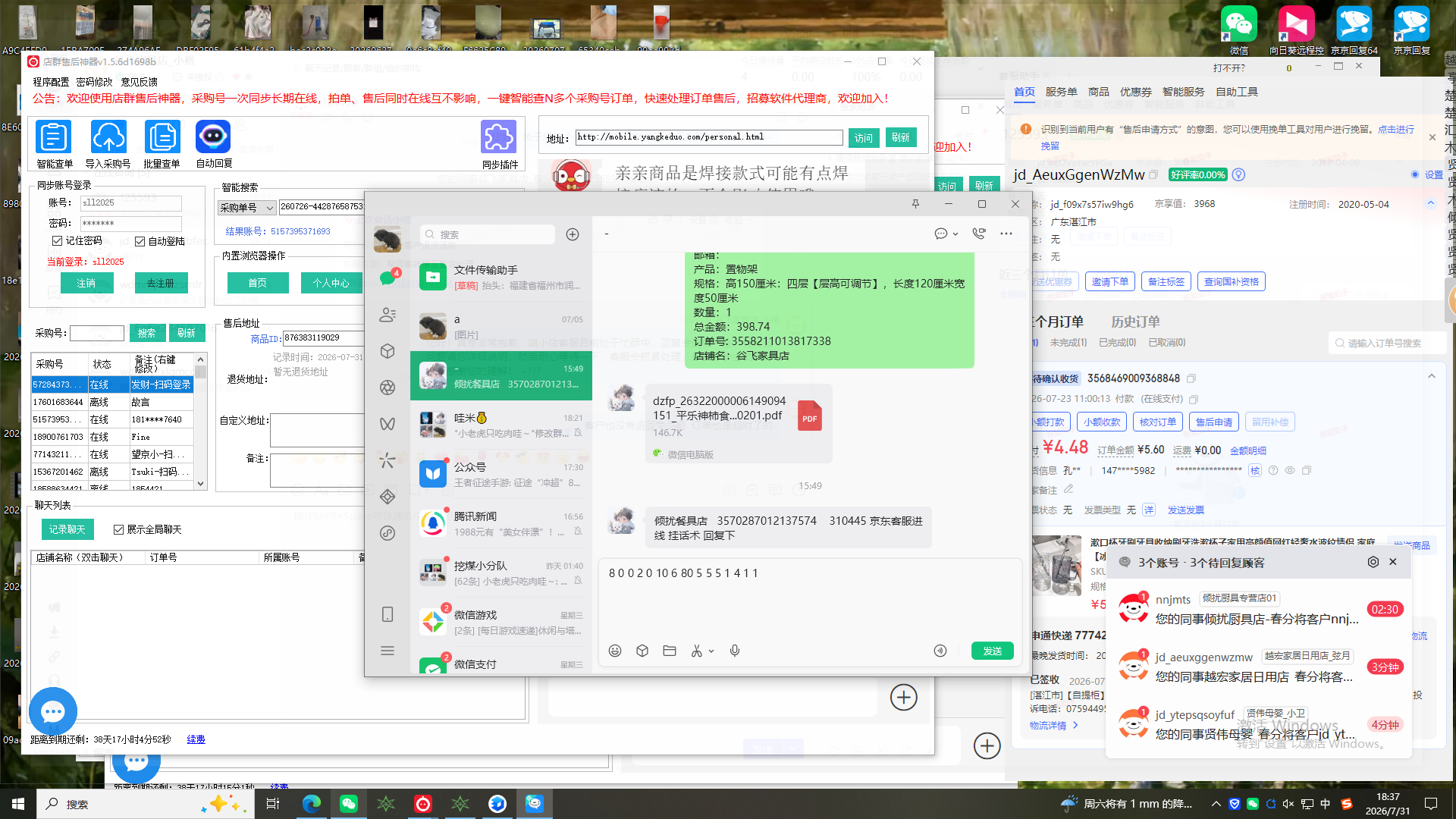The width and height of the screenshot is (1456, 819).
Task: Open the WeChat contacts sidebar icon
Action: (x=388, y=315)
